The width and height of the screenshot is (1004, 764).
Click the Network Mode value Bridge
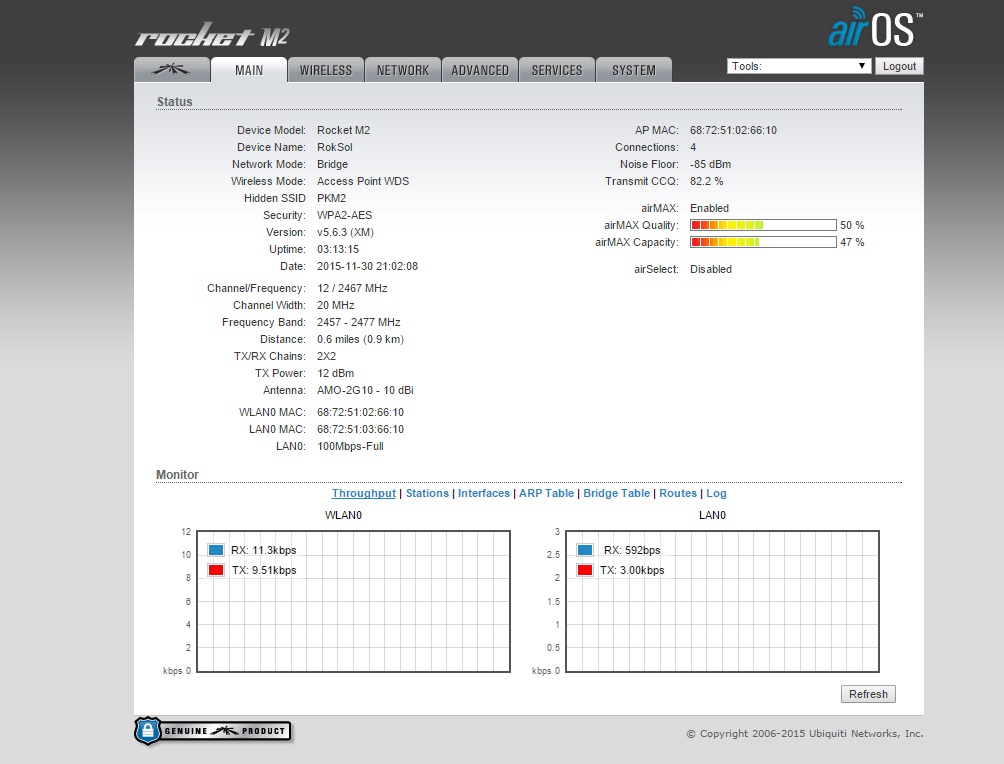332,165
